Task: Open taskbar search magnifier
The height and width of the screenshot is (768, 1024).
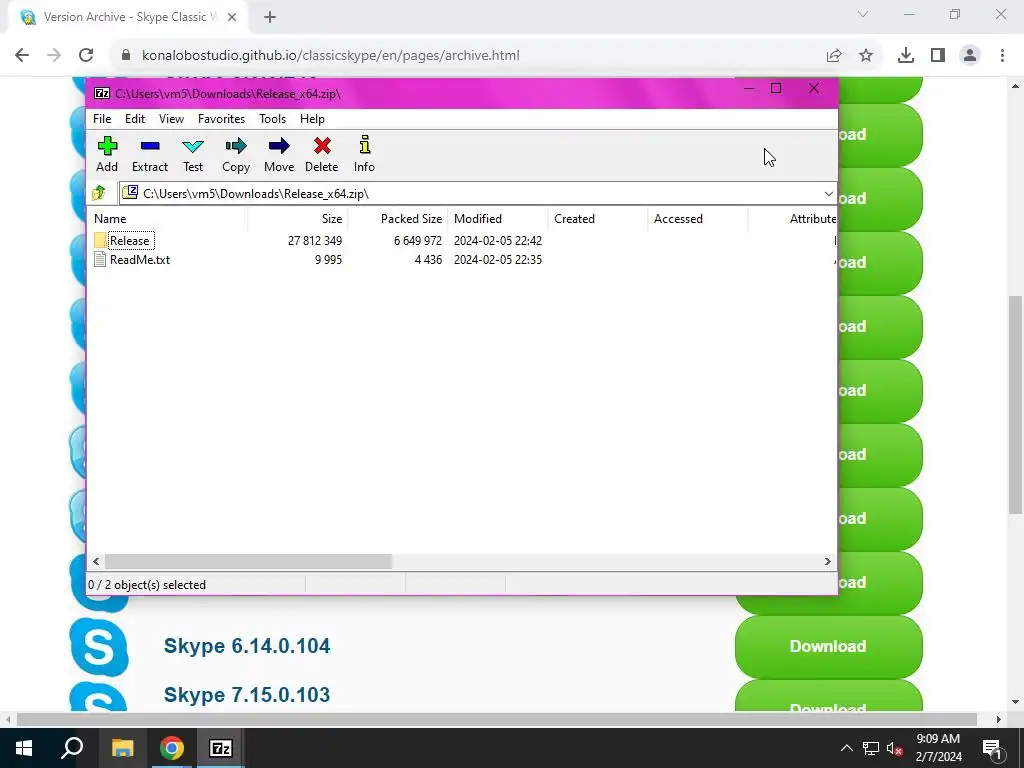Action: 72,748
